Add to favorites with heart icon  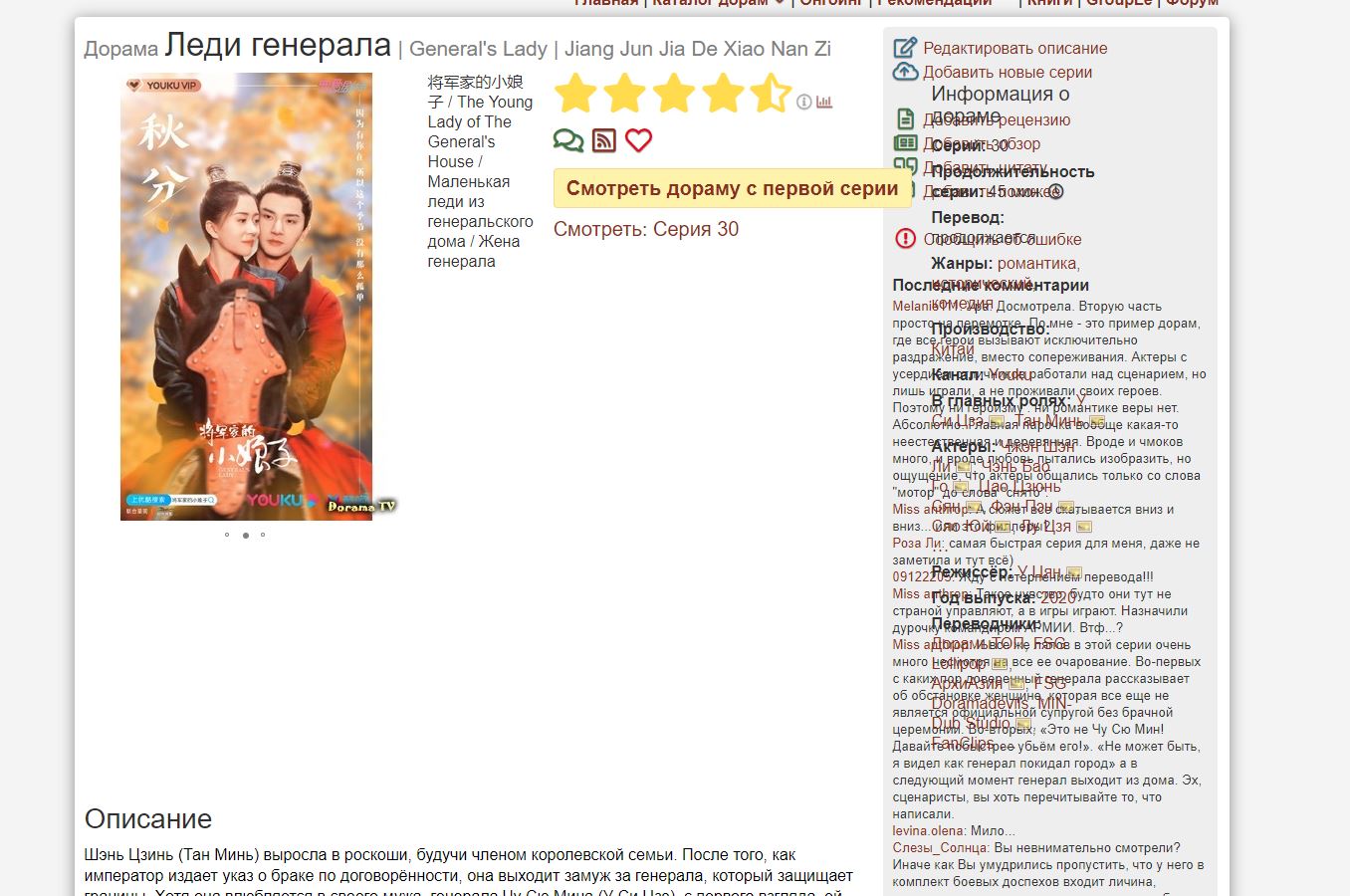coord(638,140)
